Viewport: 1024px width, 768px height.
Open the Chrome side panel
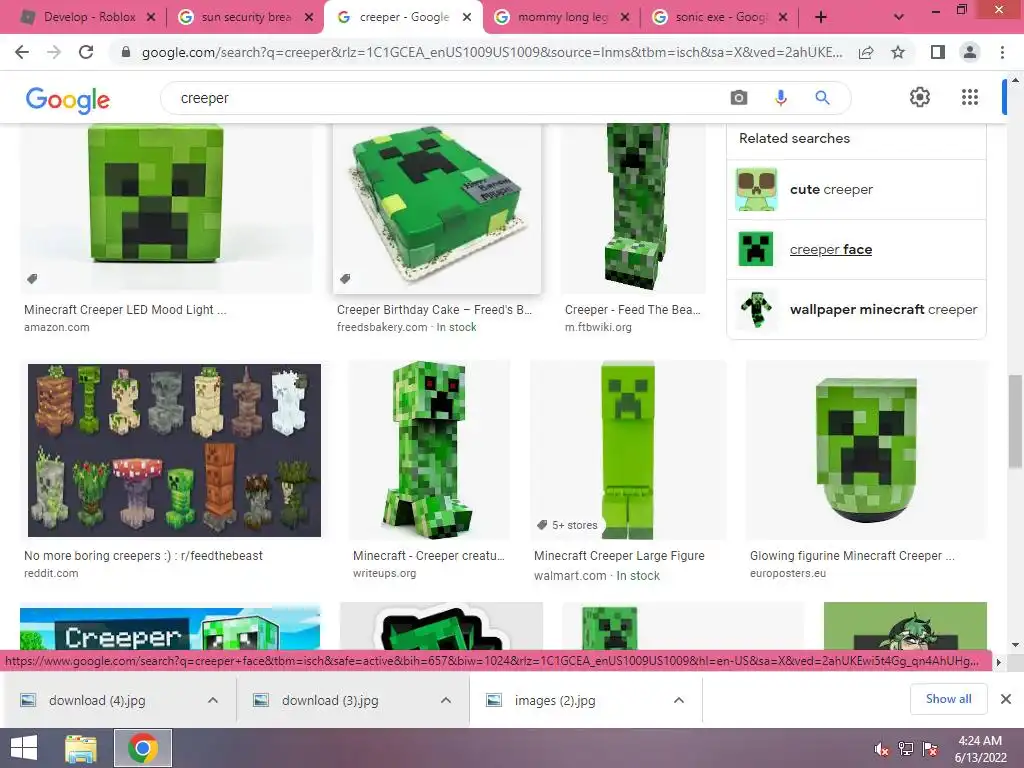[938, 52]
